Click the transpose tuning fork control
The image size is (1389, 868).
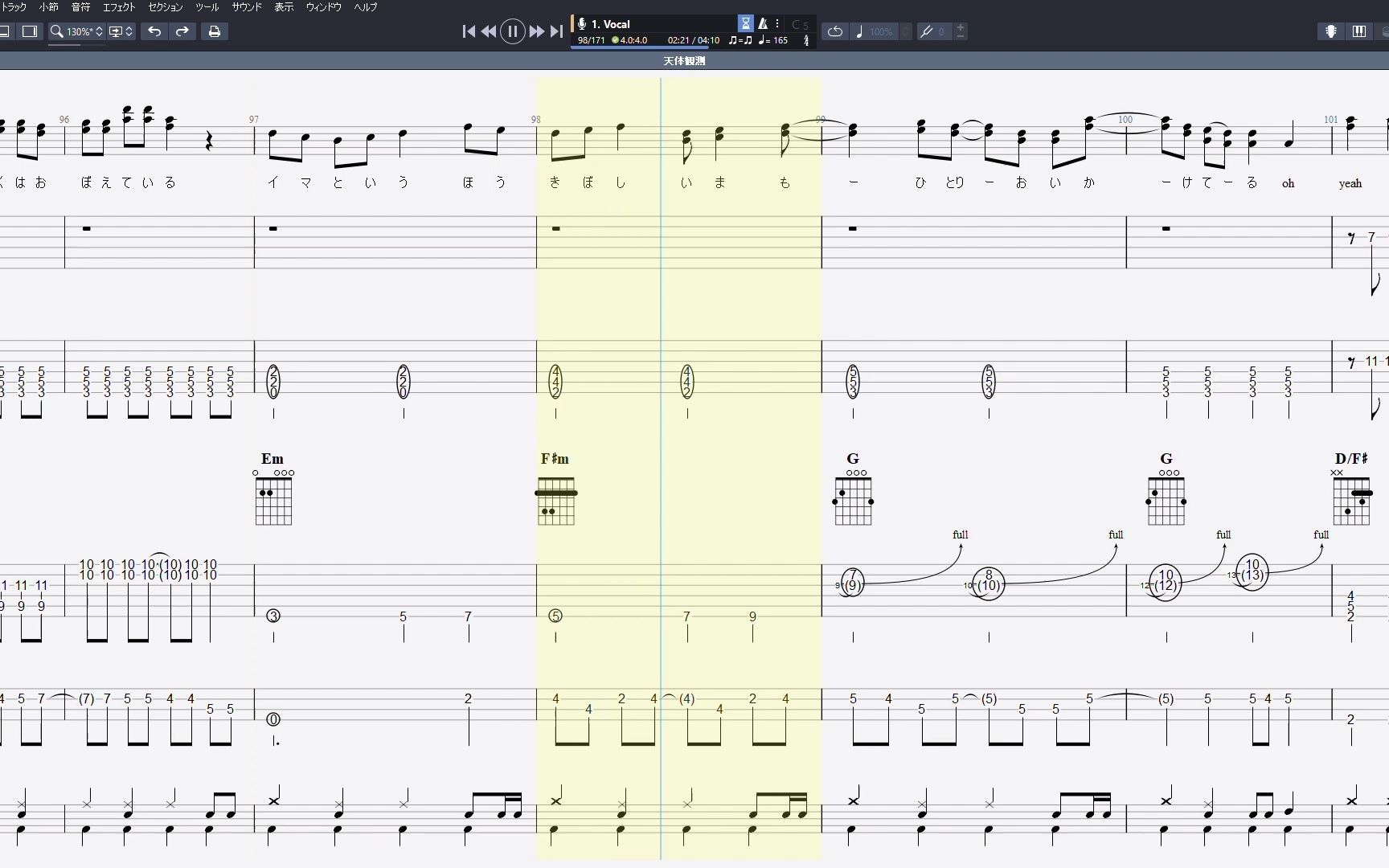[x=927, y=31]
